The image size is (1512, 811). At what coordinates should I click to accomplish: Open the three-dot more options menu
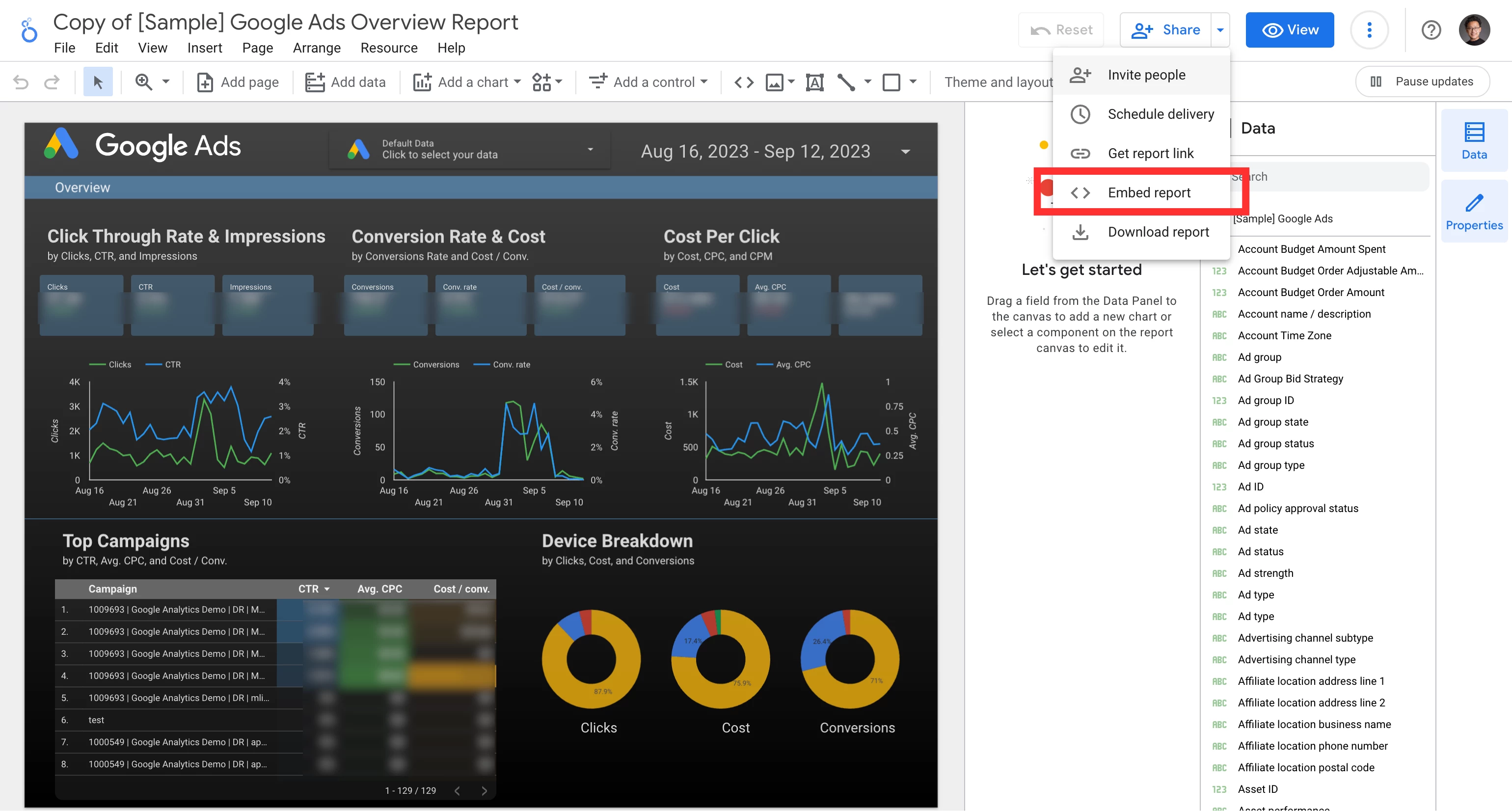tap(1369, 30)
